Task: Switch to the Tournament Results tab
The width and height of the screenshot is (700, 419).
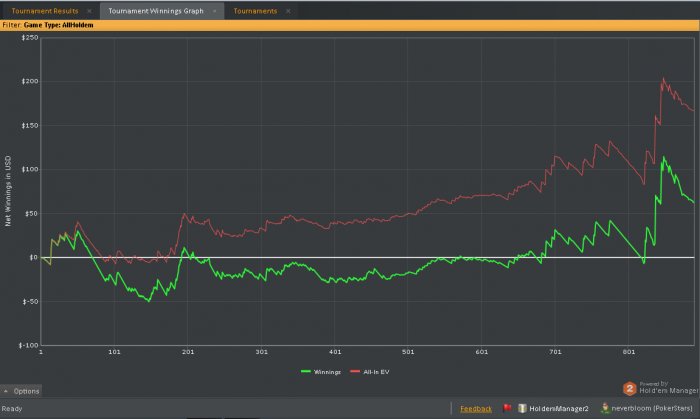Action: [45, 11]
